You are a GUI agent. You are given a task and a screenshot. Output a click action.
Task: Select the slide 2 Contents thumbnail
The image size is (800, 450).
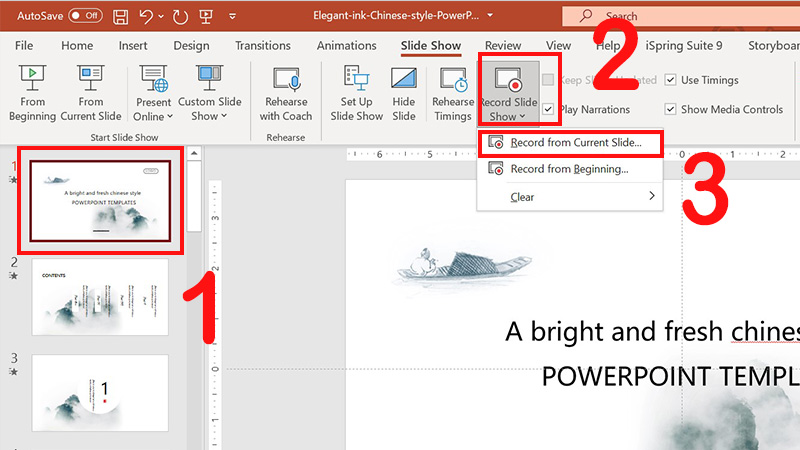click(100, 297)
